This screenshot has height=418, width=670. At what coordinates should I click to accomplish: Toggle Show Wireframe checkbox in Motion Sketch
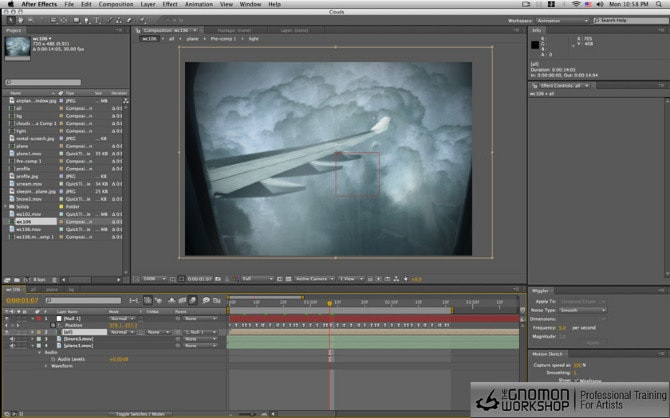tap(576, 380)
